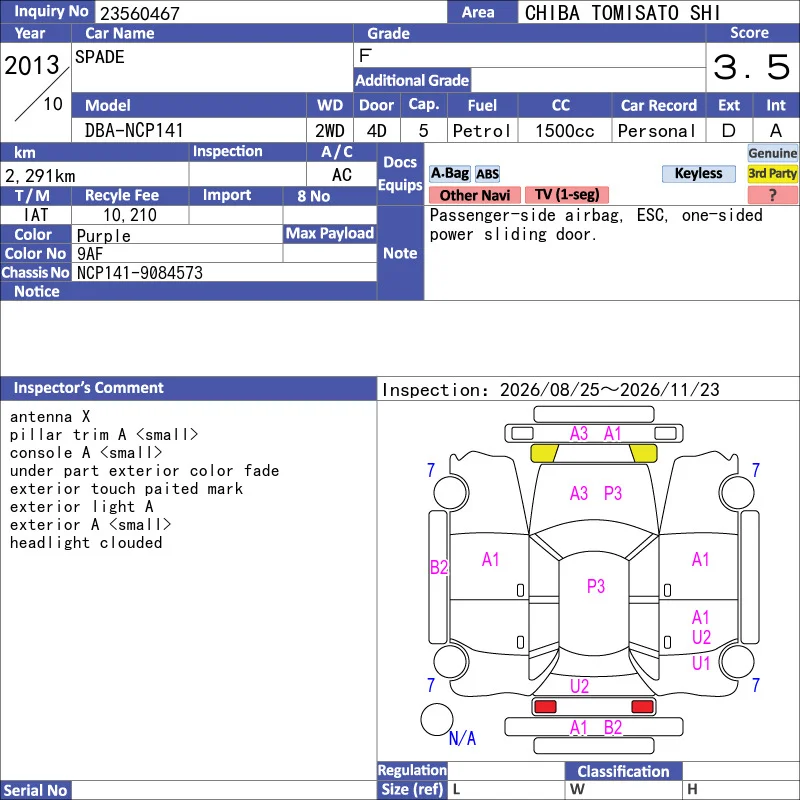Click the left yellow headlight on diagram
The width and height of the screenshot is (800, 800).
click(544, 453)
